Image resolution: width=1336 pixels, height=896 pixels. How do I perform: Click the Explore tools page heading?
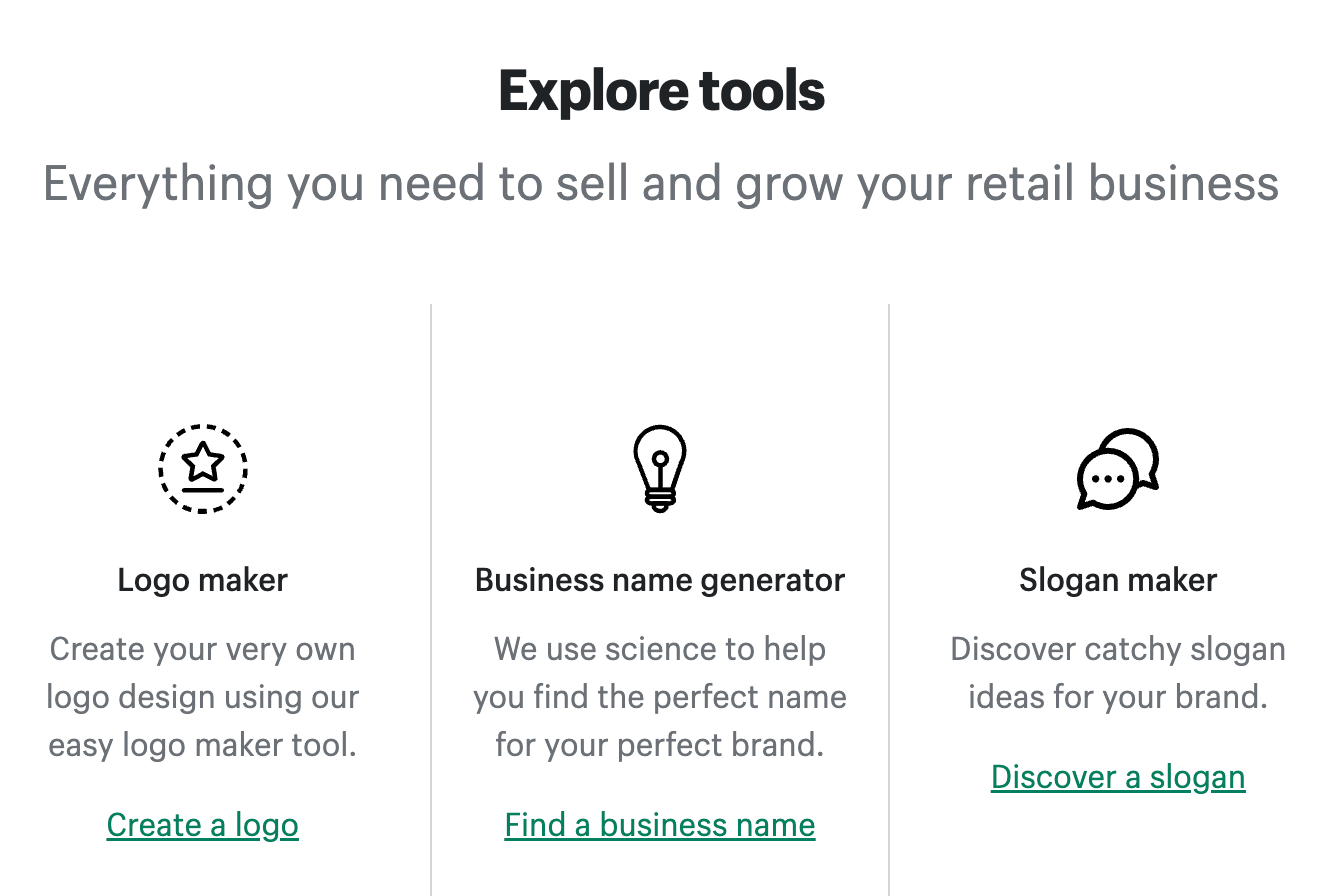coord(662,90)
